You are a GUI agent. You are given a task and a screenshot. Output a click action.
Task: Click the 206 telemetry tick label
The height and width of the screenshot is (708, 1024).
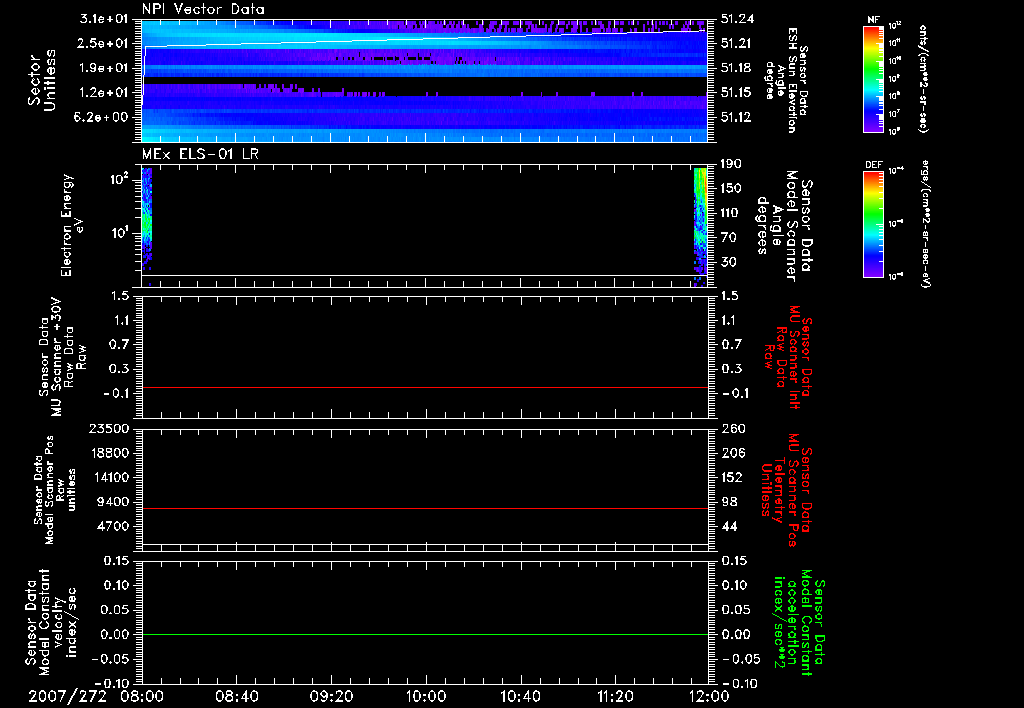(732, 453)
